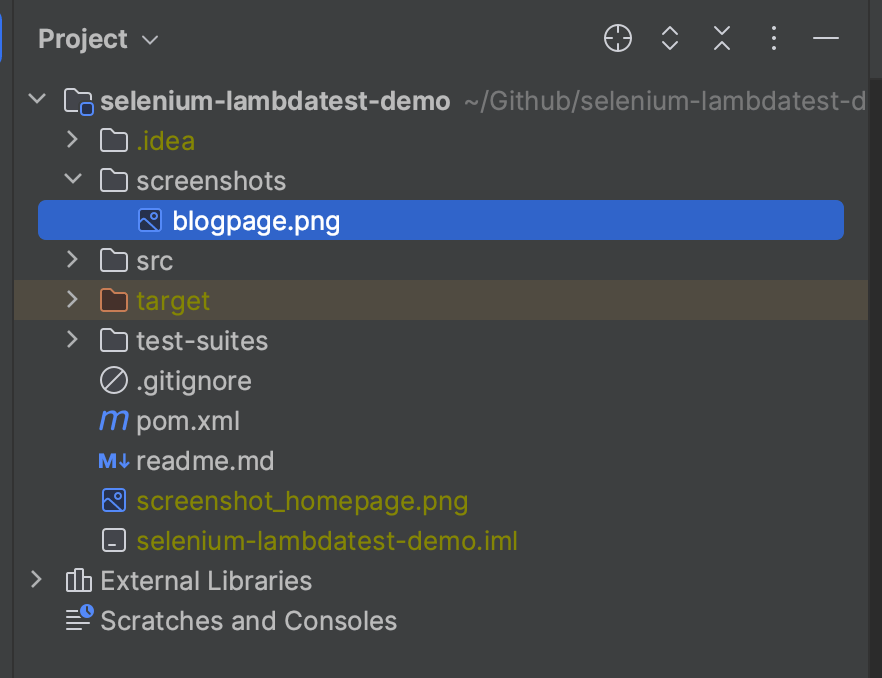Image resolution: width=882 pixels, height=678 pixels.
Task: Select selenium-lambdatest-demo.iml file
Action: [x=327, y=540]
